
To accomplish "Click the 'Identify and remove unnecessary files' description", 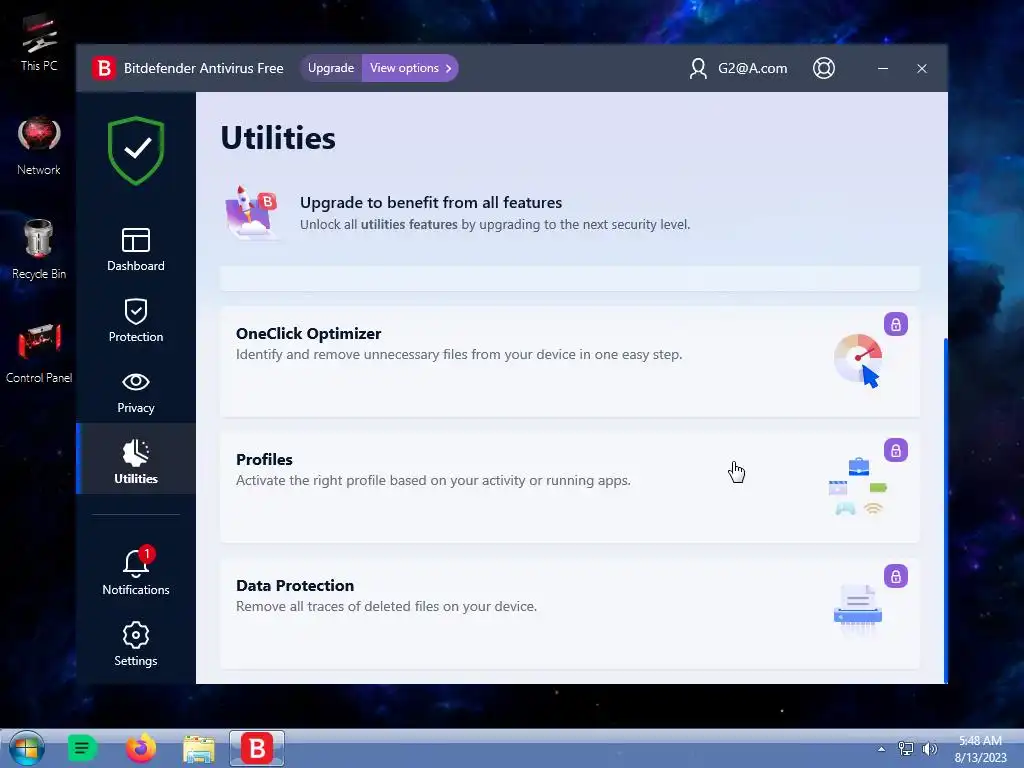I will pyautogui.click(x=458, y=355).
